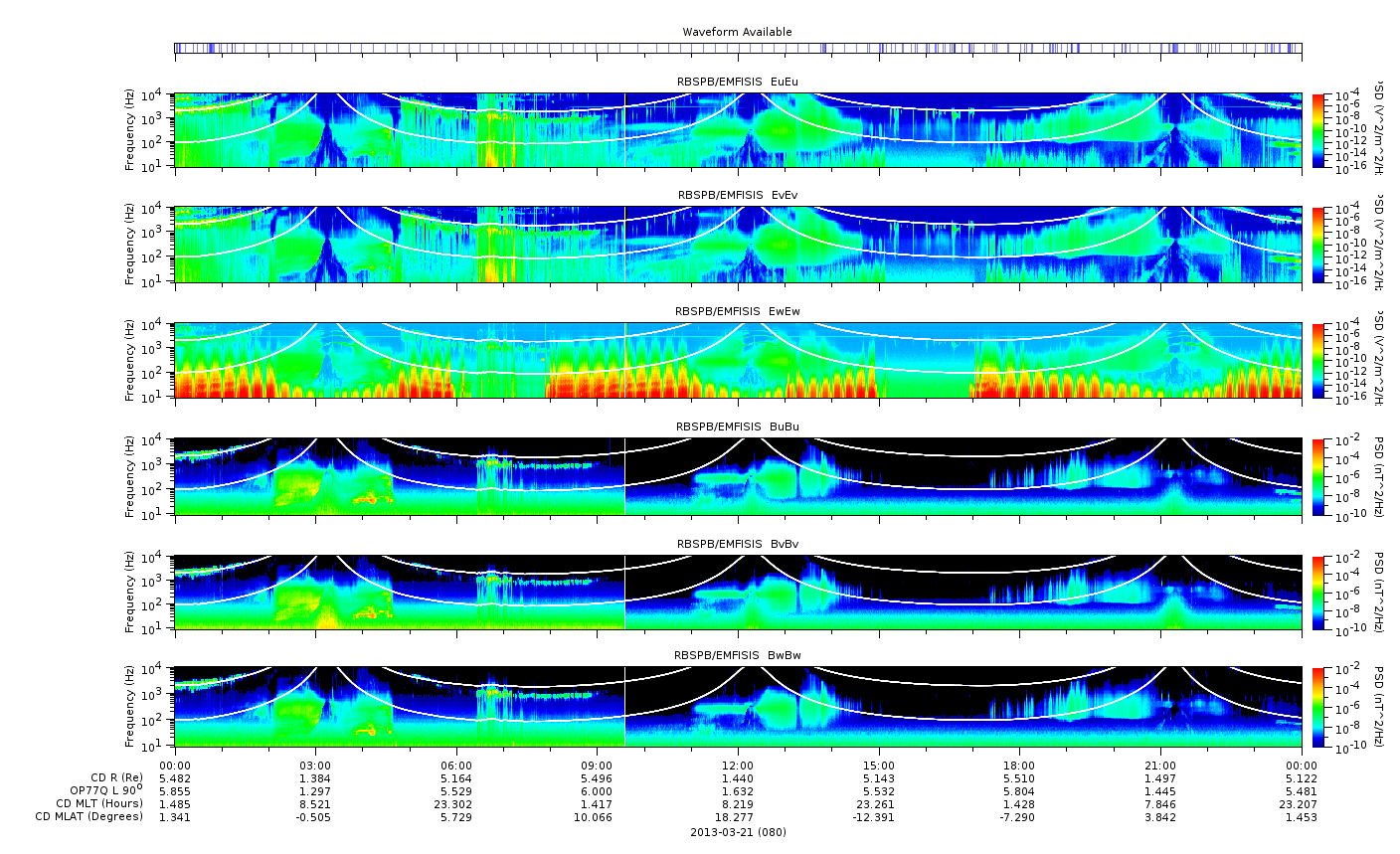Viewport: 1400px width, 854px height.
Task: Pick the BwBw magnetic spectrogram panel
Action: [x=737, y=707]
